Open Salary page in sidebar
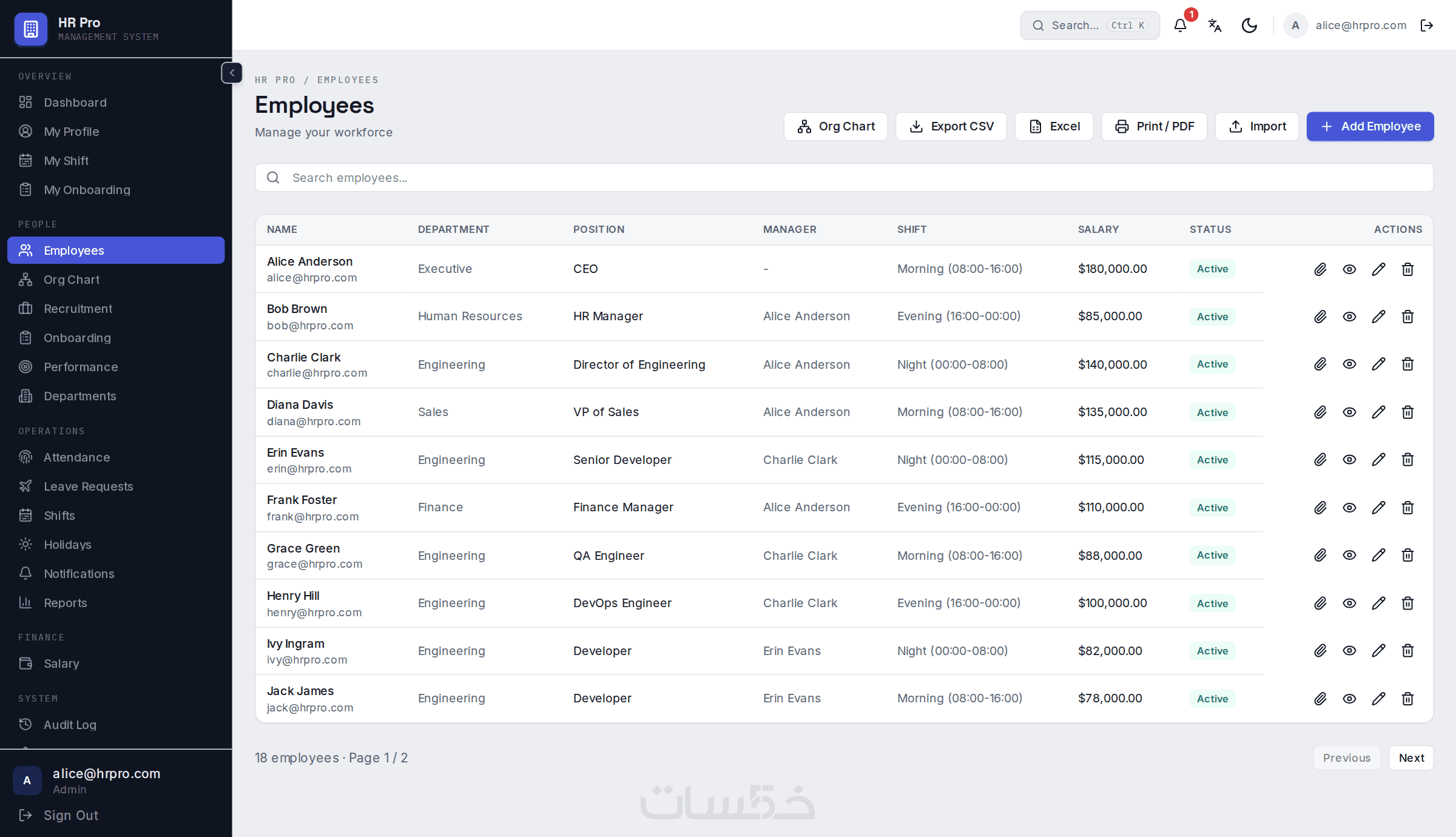The height and width of the screenshot is (837, 1456). [116, 664]
